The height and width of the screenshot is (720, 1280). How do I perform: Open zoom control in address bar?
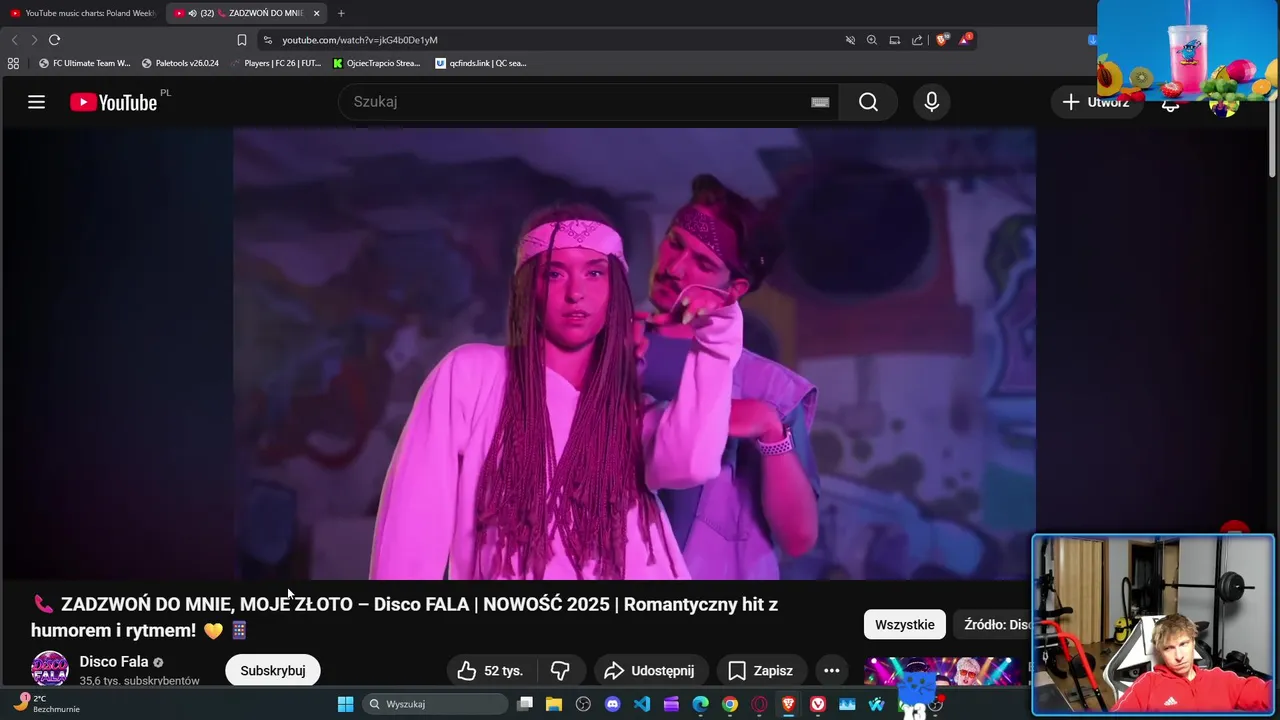pyautogui.click(x=872, y=40)
